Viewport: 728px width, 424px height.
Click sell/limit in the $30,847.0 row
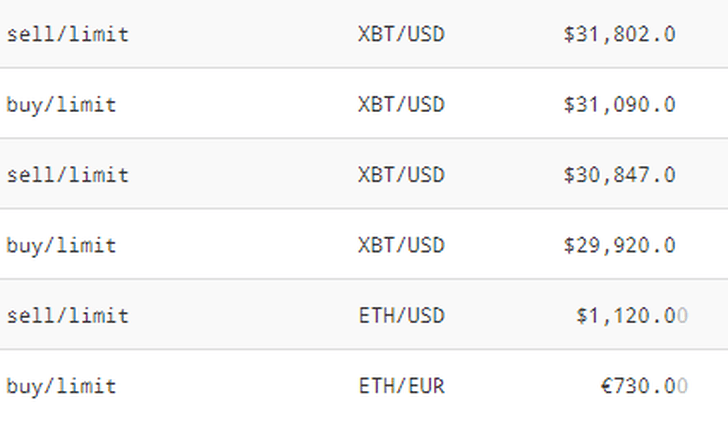click(68, 176)
